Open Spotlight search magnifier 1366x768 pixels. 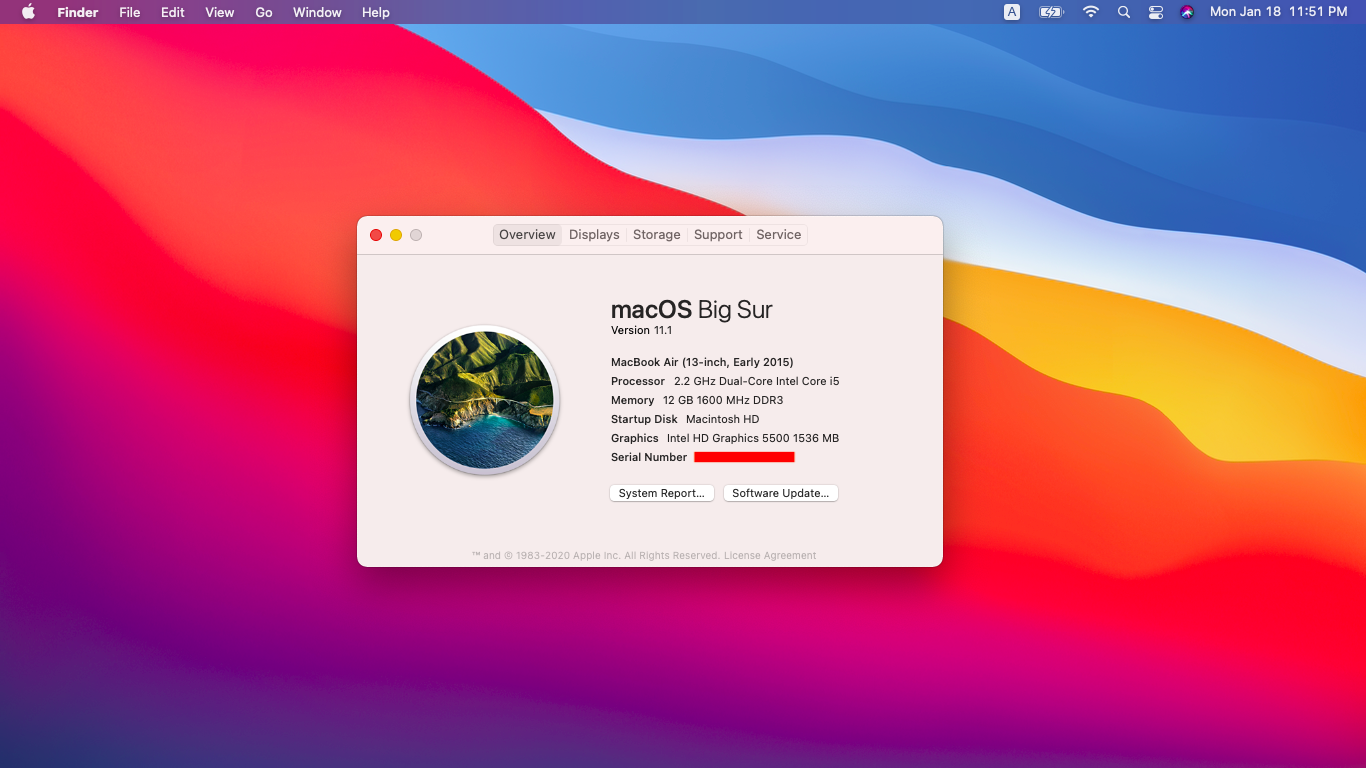(x=1124, y=12)
